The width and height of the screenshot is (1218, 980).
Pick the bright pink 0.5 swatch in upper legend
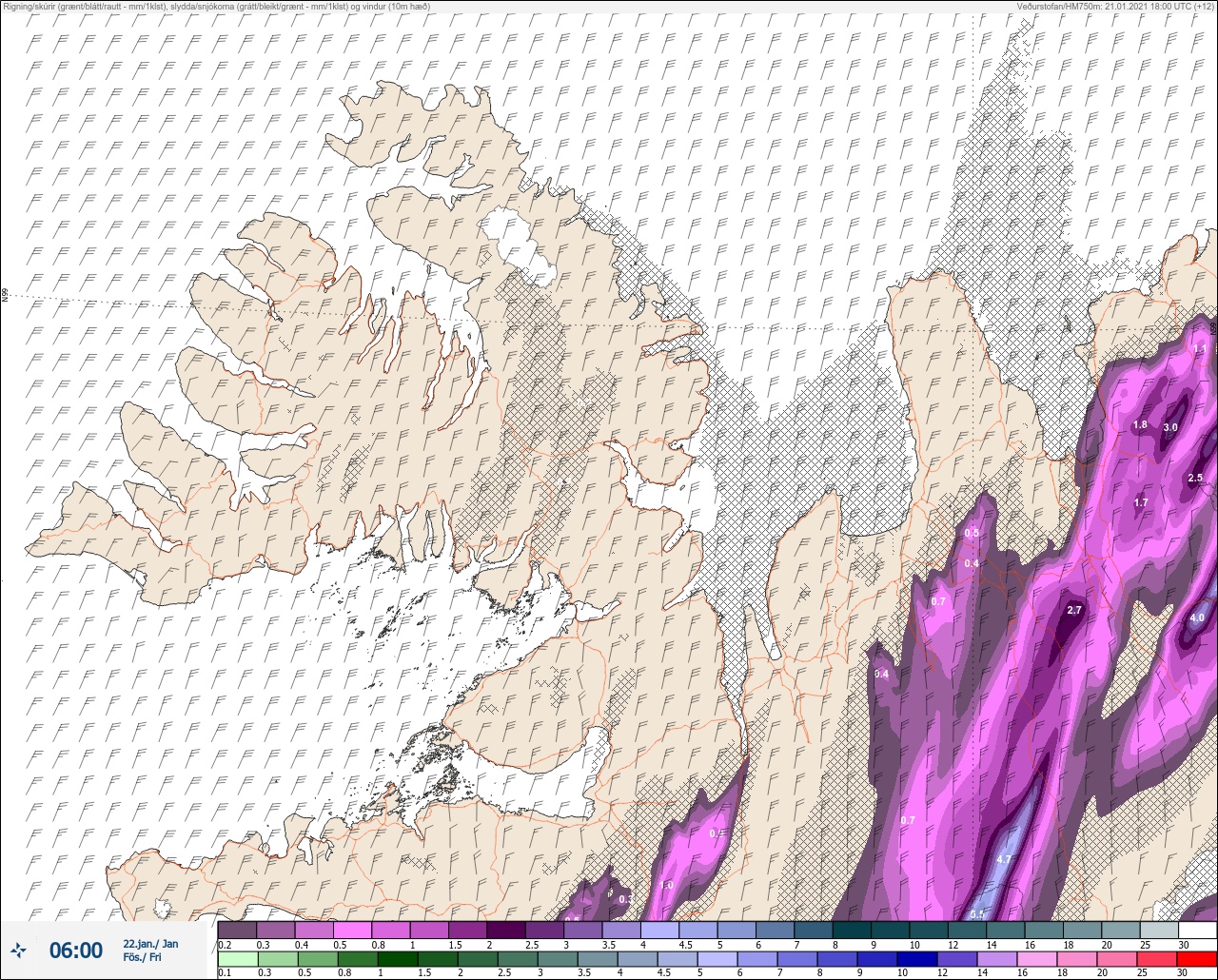352,930
